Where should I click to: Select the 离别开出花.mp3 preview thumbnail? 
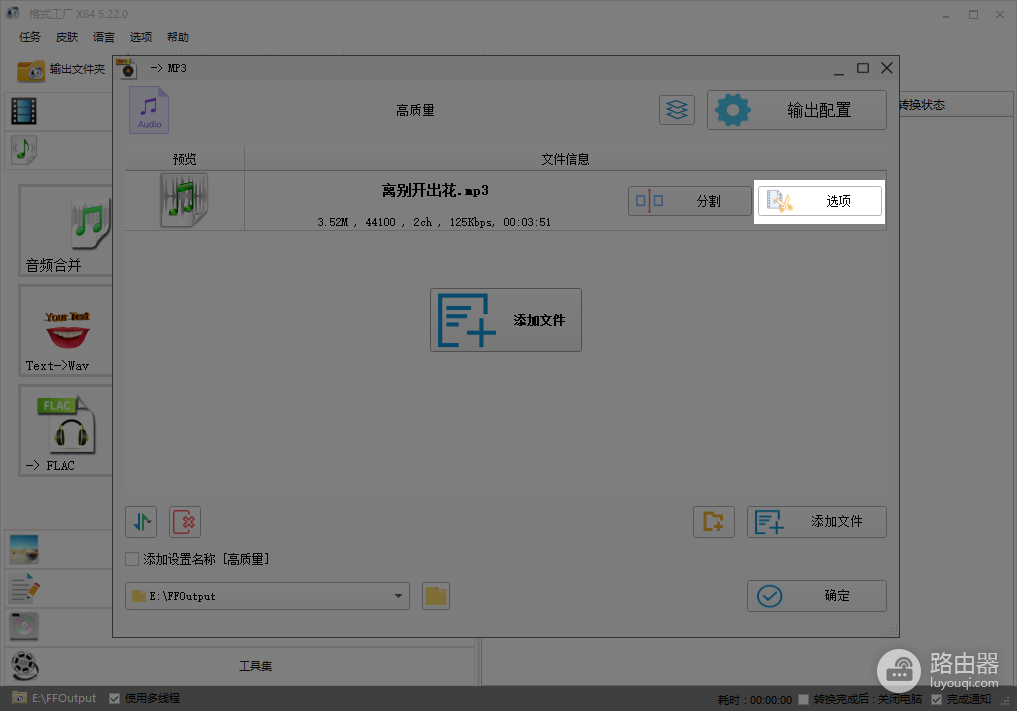(184, 200)
